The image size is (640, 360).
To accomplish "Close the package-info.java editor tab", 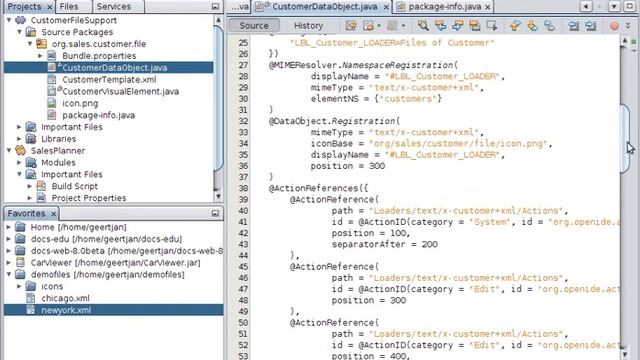I will tap(487, 7).
